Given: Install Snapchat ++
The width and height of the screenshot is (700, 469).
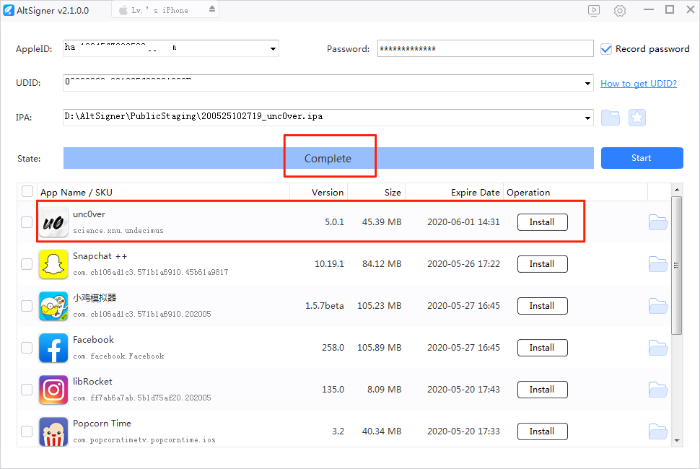Looking at the screenshot, I should click(x=542, y=264).
